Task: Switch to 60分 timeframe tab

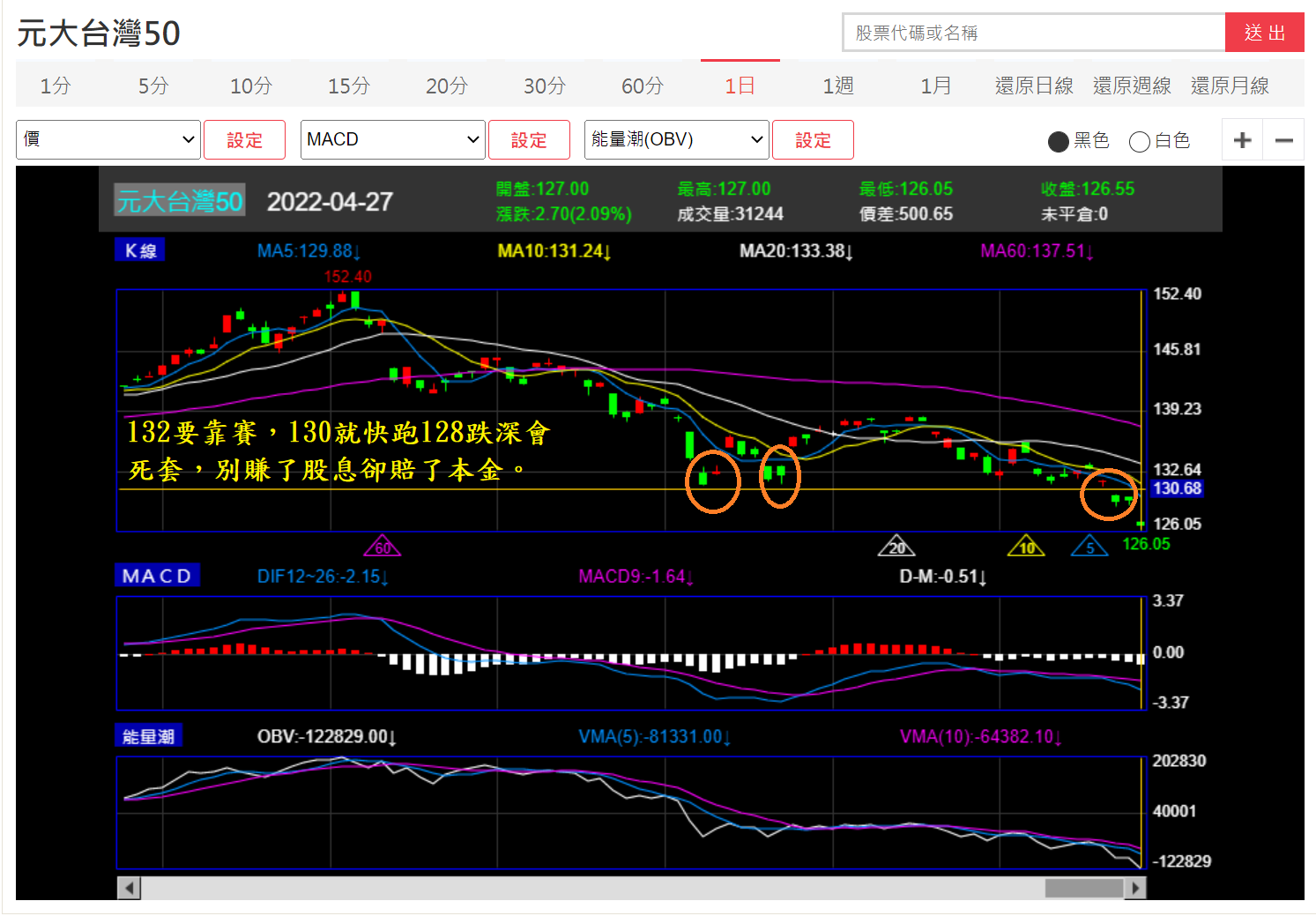Action: tap(642, 86)
